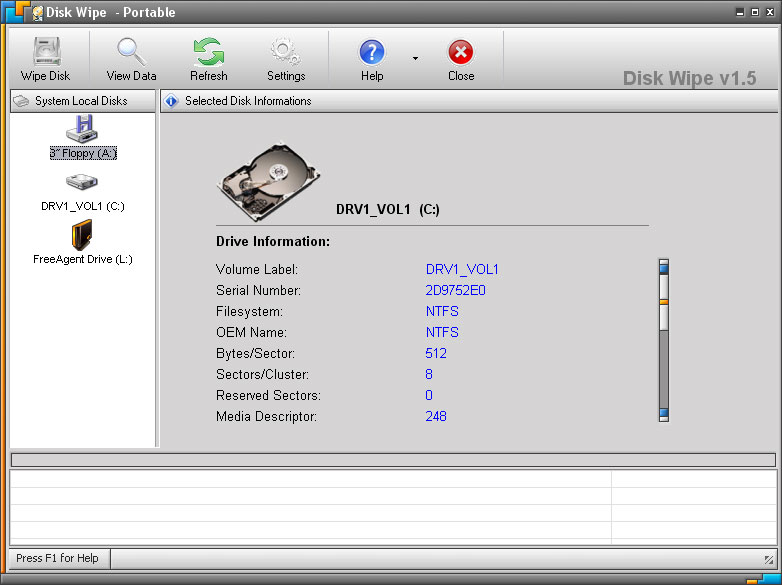Screen dimensions: 782x585
Task: Click the DRV1_VOL1 (C:) heading text
Action: [388, 209]
